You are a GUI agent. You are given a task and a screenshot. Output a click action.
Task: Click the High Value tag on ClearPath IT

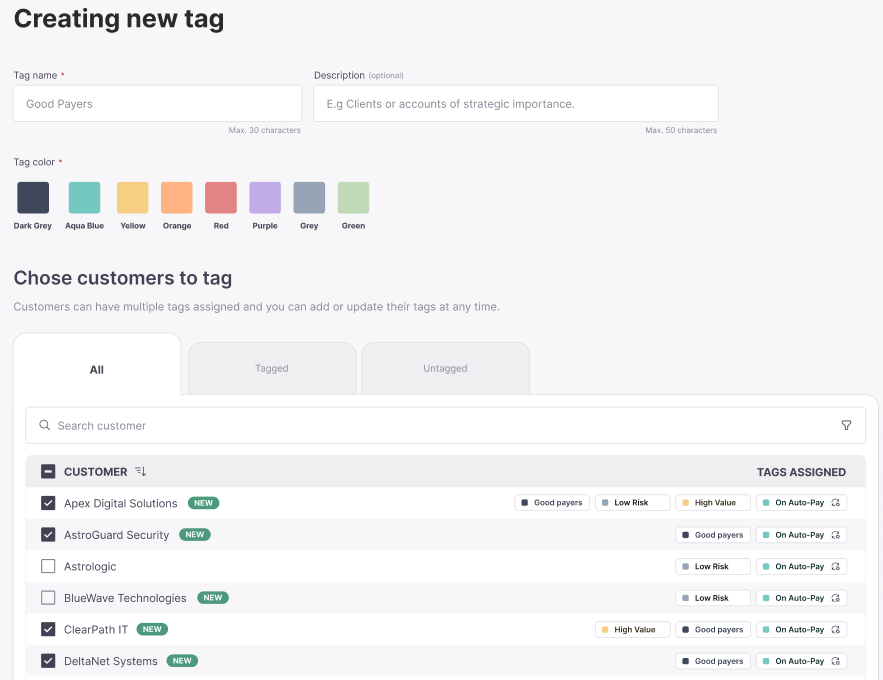pyautogui.click(x=634, y=630)
